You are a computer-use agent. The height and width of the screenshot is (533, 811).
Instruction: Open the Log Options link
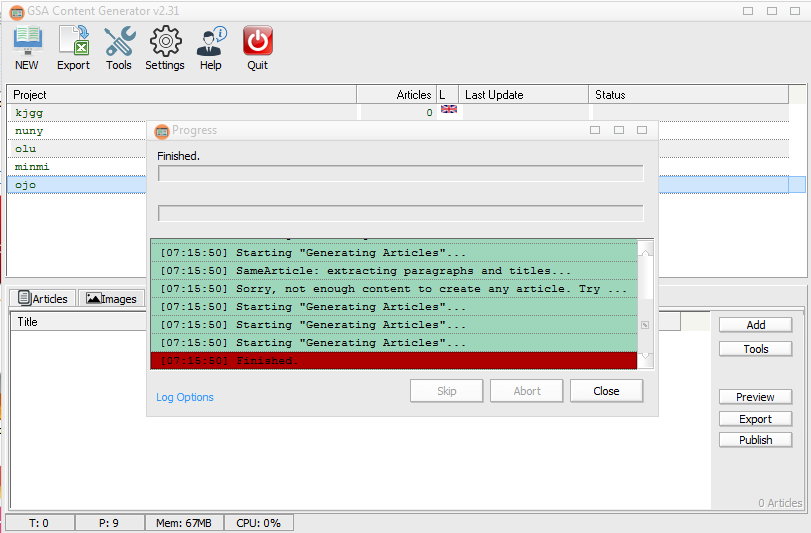(x=185, y=397)
